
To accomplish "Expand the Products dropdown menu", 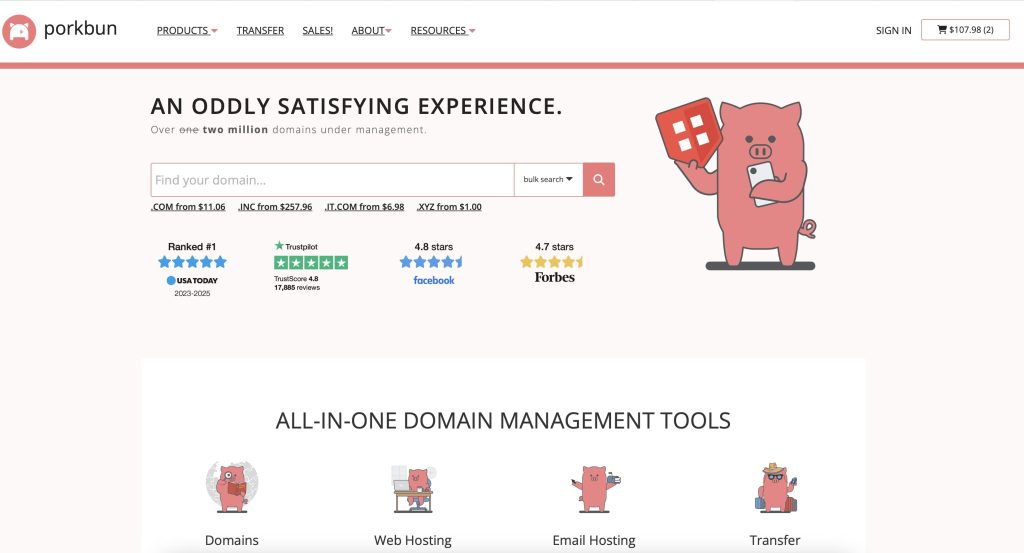I will [x=186, y=31].
